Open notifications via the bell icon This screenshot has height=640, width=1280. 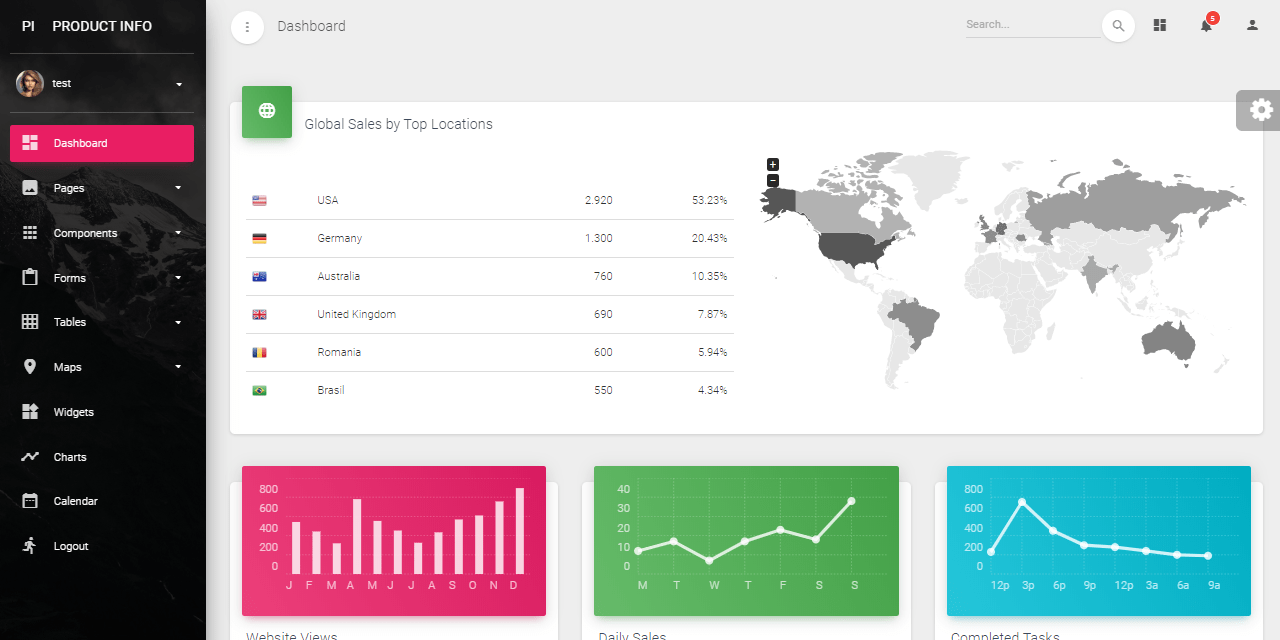[1205, 25]
